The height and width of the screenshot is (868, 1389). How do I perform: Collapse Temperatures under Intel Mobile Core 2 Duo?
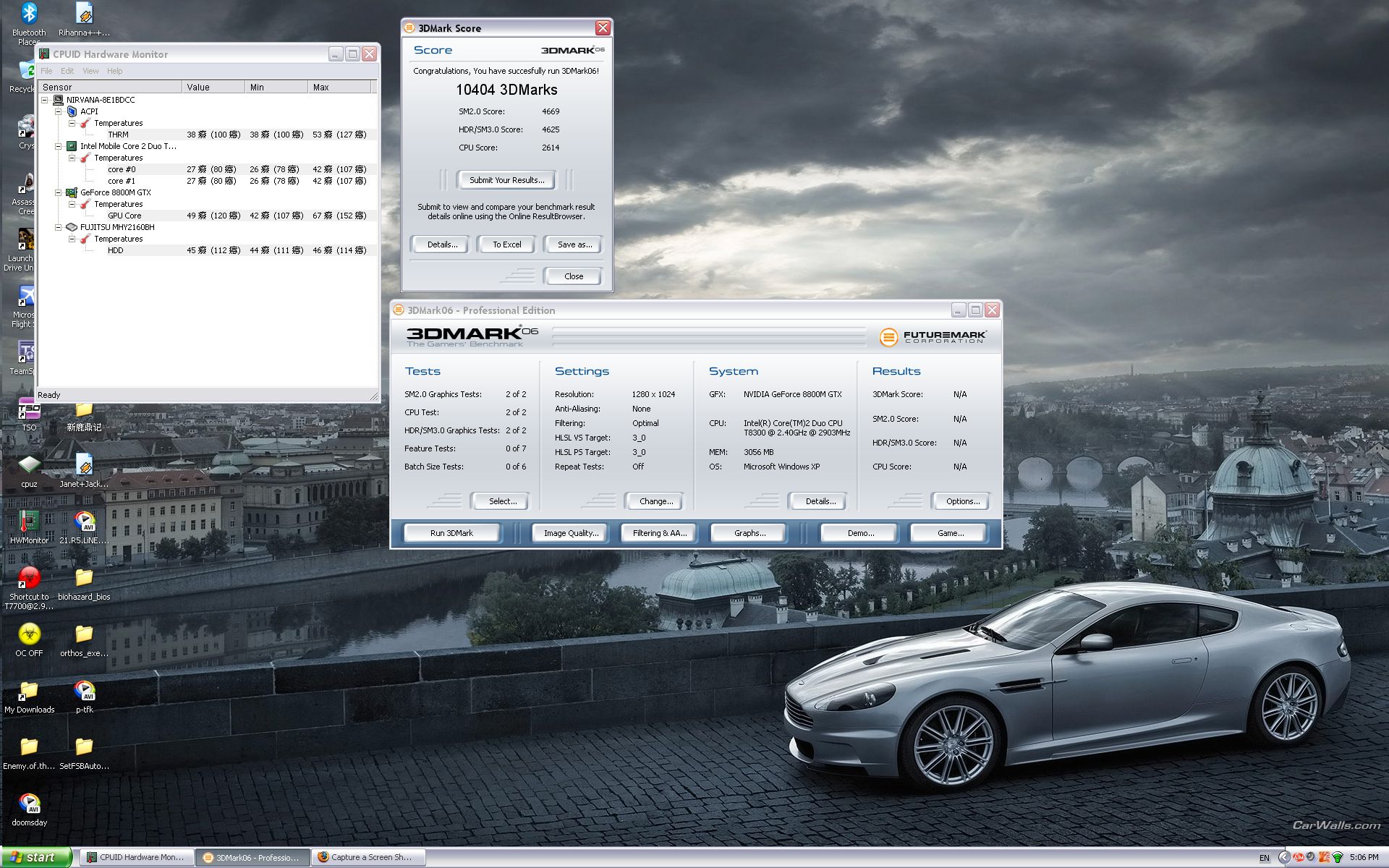point(72,158)
